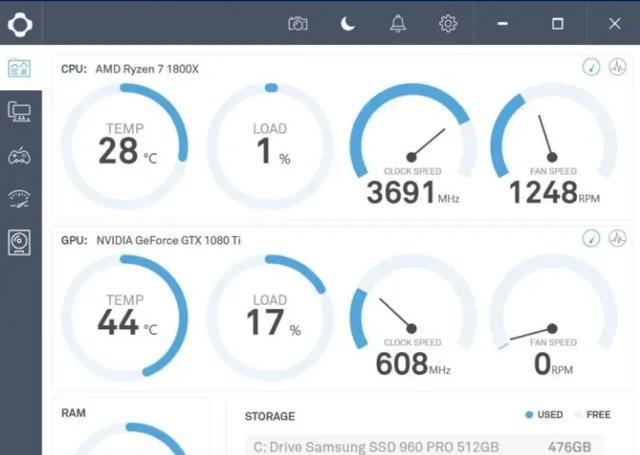Open the games controller sidebar tab
This screenshot has height=455, width=640.
point(19,156)
